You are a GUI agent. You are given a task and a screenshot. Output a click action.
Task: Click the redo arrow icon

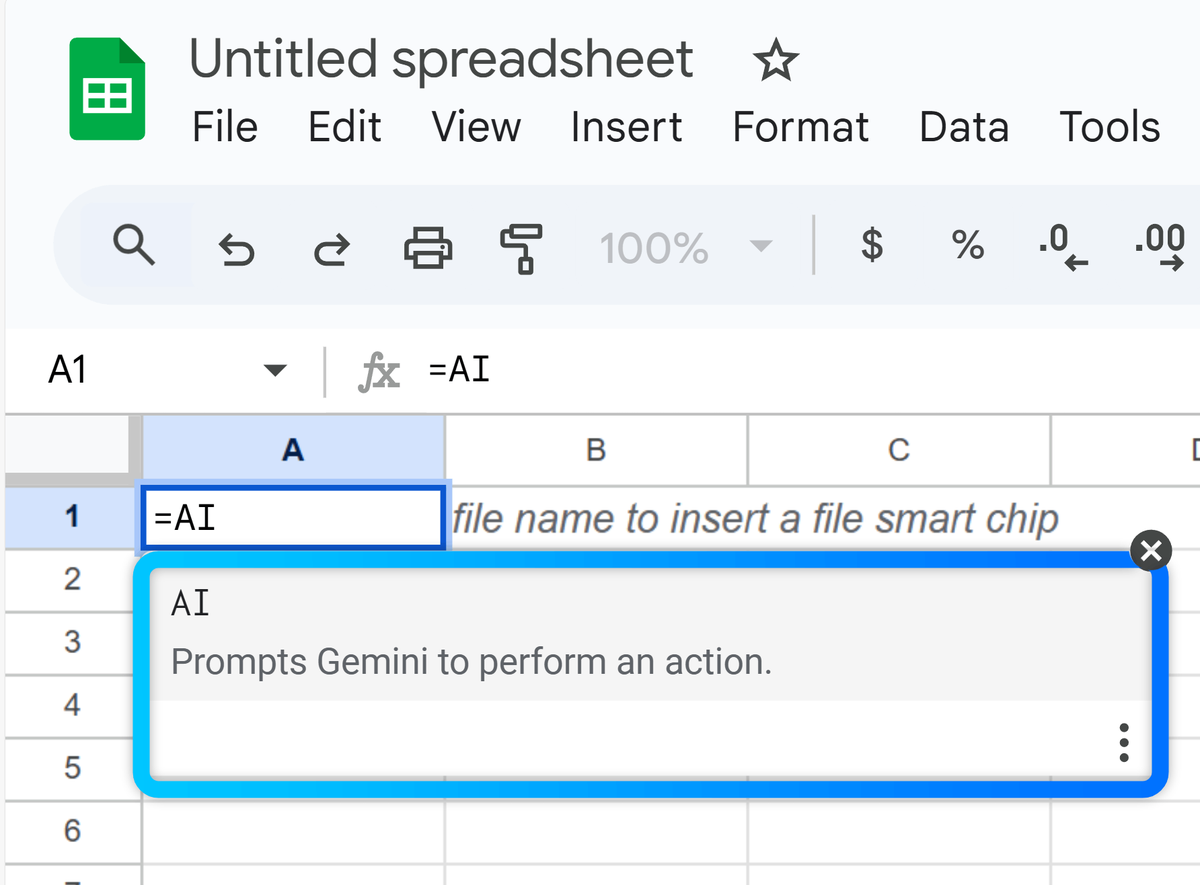(332, 246)
